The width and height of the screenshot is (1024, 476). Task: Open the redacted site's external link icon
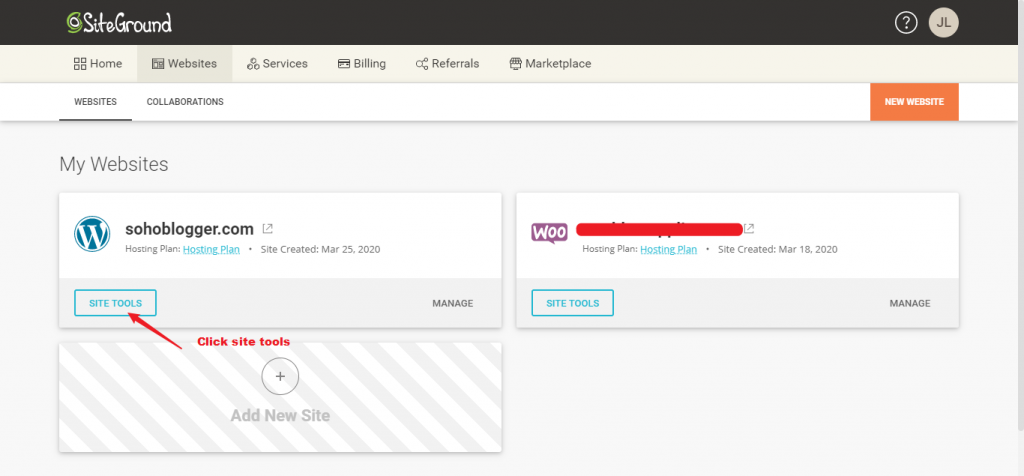(749, 229)
